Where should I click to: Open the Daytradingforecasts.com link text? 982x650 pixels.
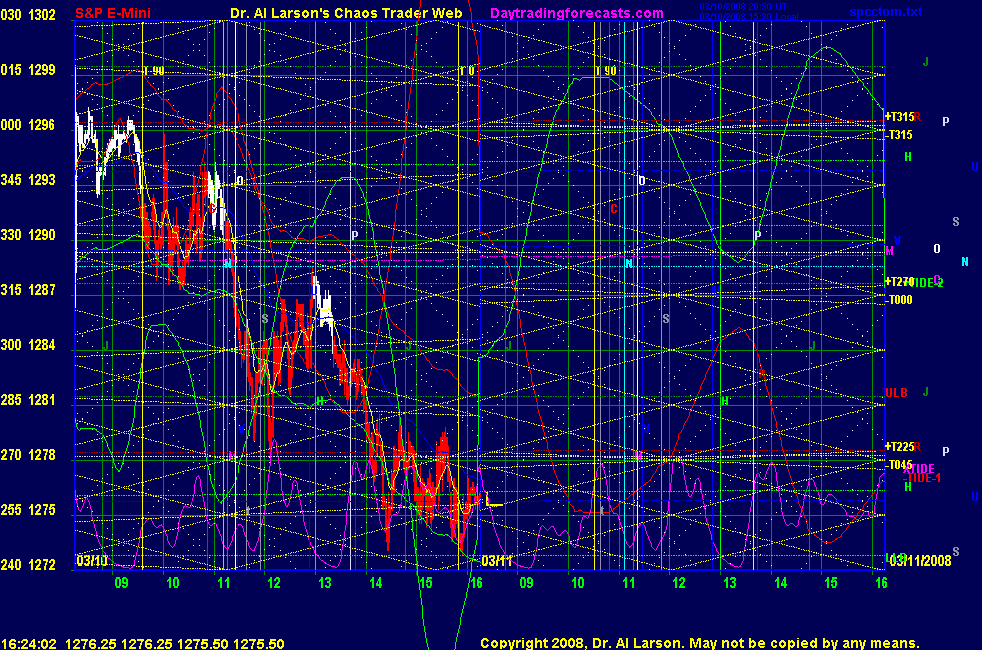tap(577, 13)
